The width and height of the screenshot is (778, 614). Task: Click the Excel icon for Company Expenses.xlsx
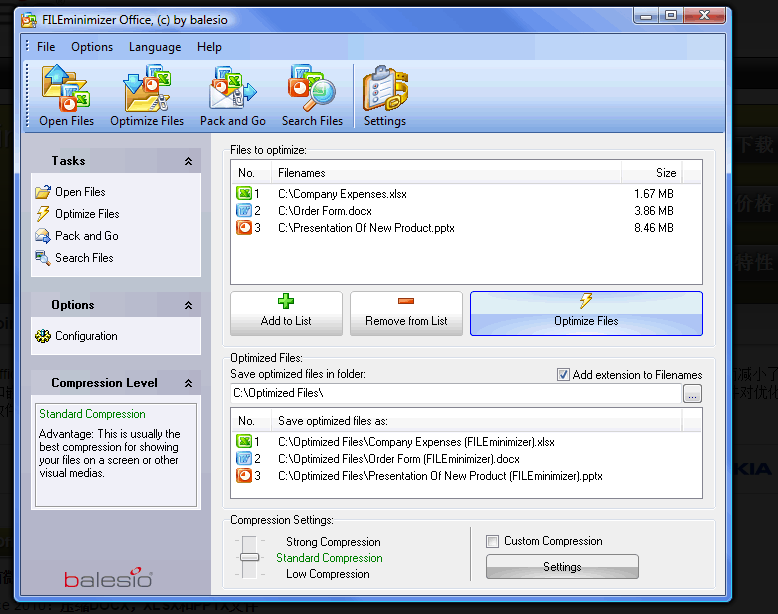[x=244, y=193]
